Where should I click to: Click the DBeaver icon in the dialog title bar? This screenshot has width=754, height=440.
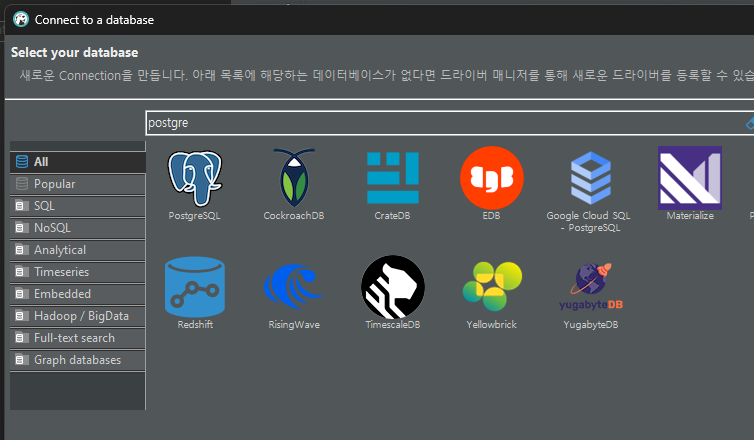click(21, 20)
